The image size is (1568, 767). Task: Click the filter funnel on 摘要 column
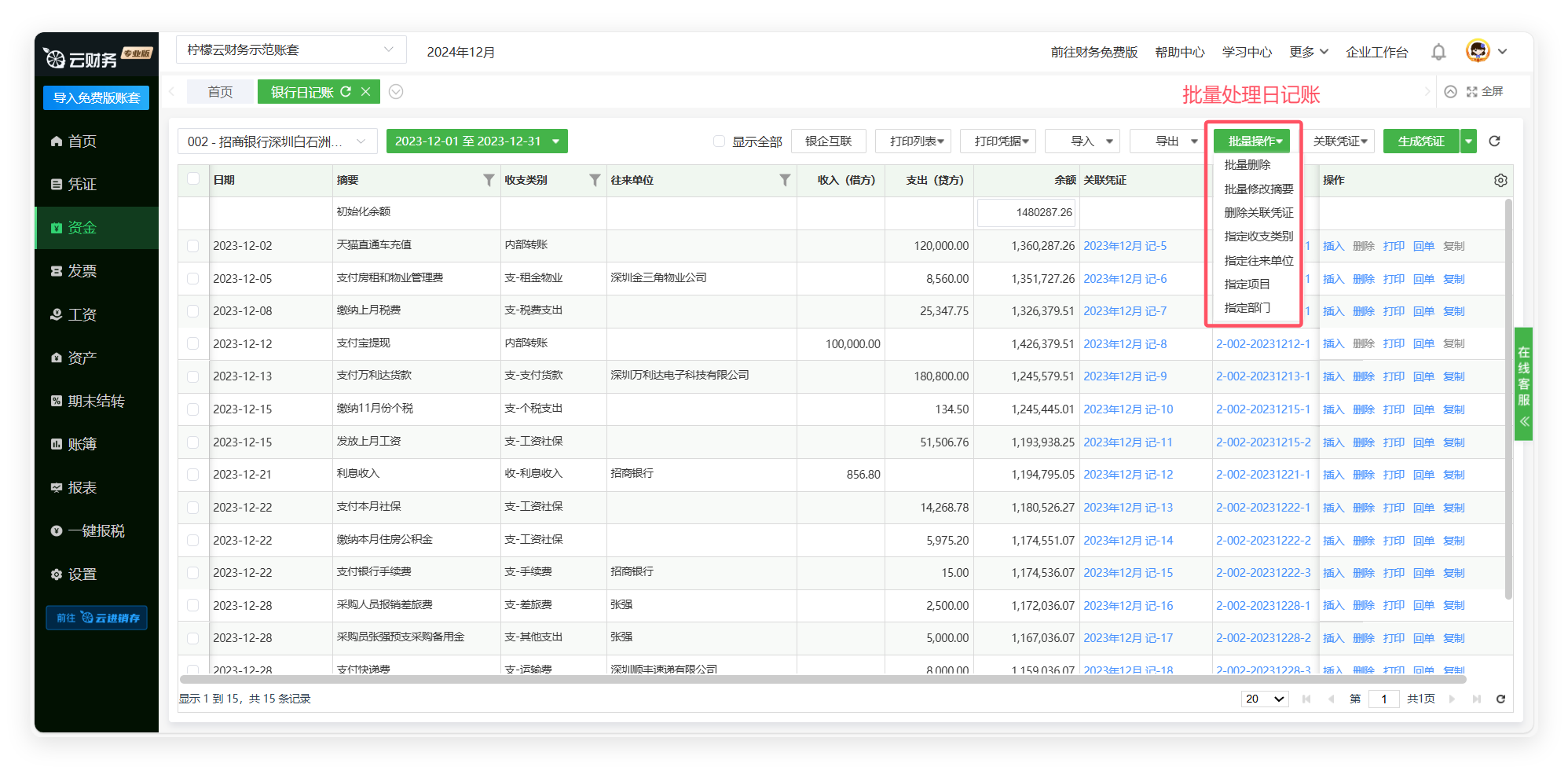(489, 180)
